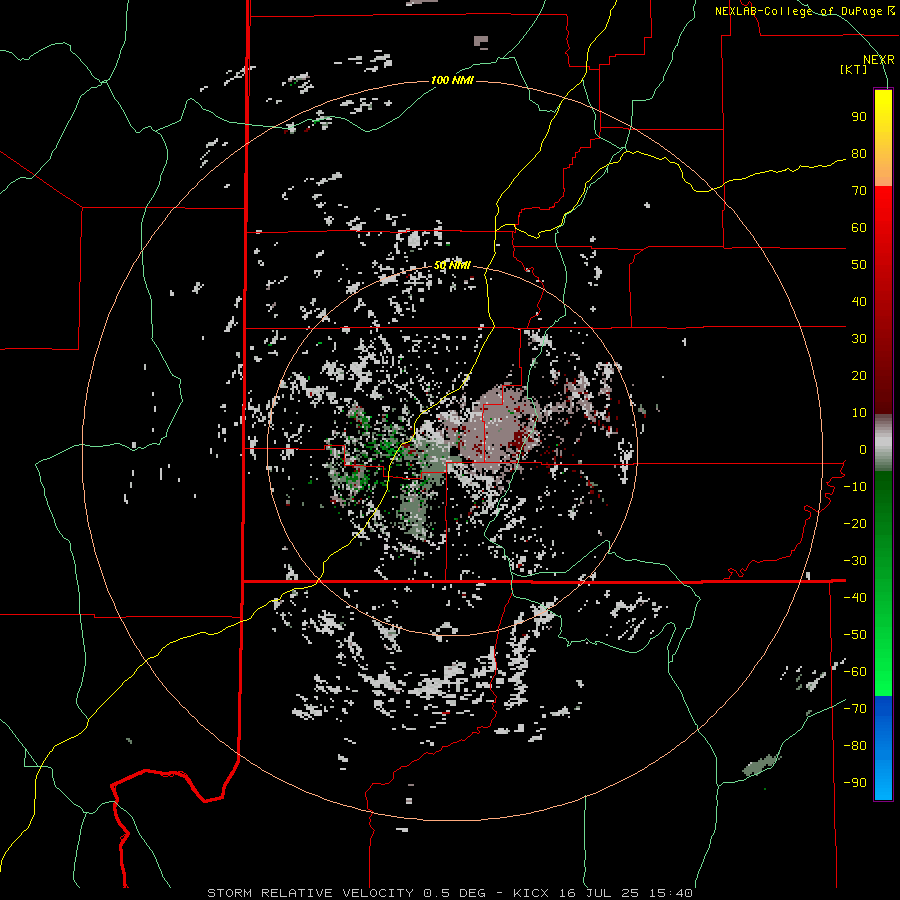Click the -90 value on the velocity scale

tap(855, 783)
